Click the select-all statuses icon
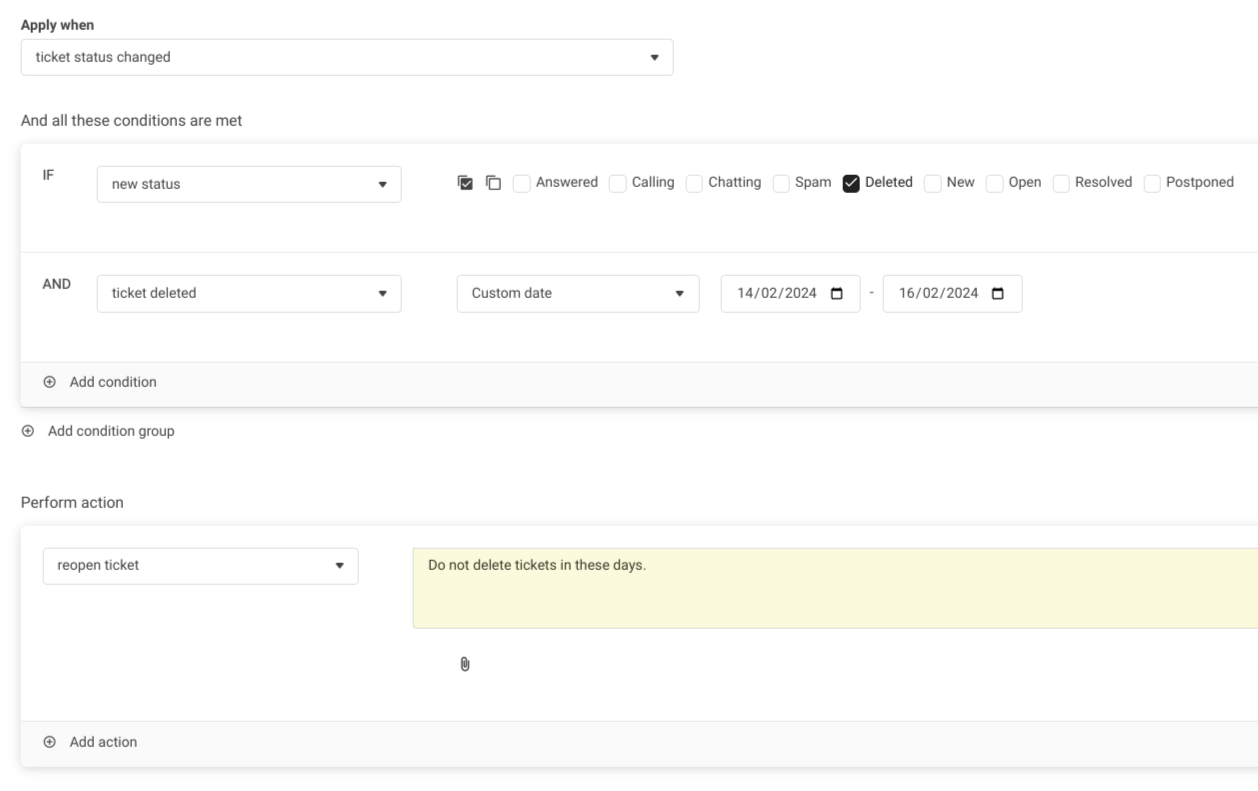This screenshot has height=791, width=1258. (x=465, y=183)
